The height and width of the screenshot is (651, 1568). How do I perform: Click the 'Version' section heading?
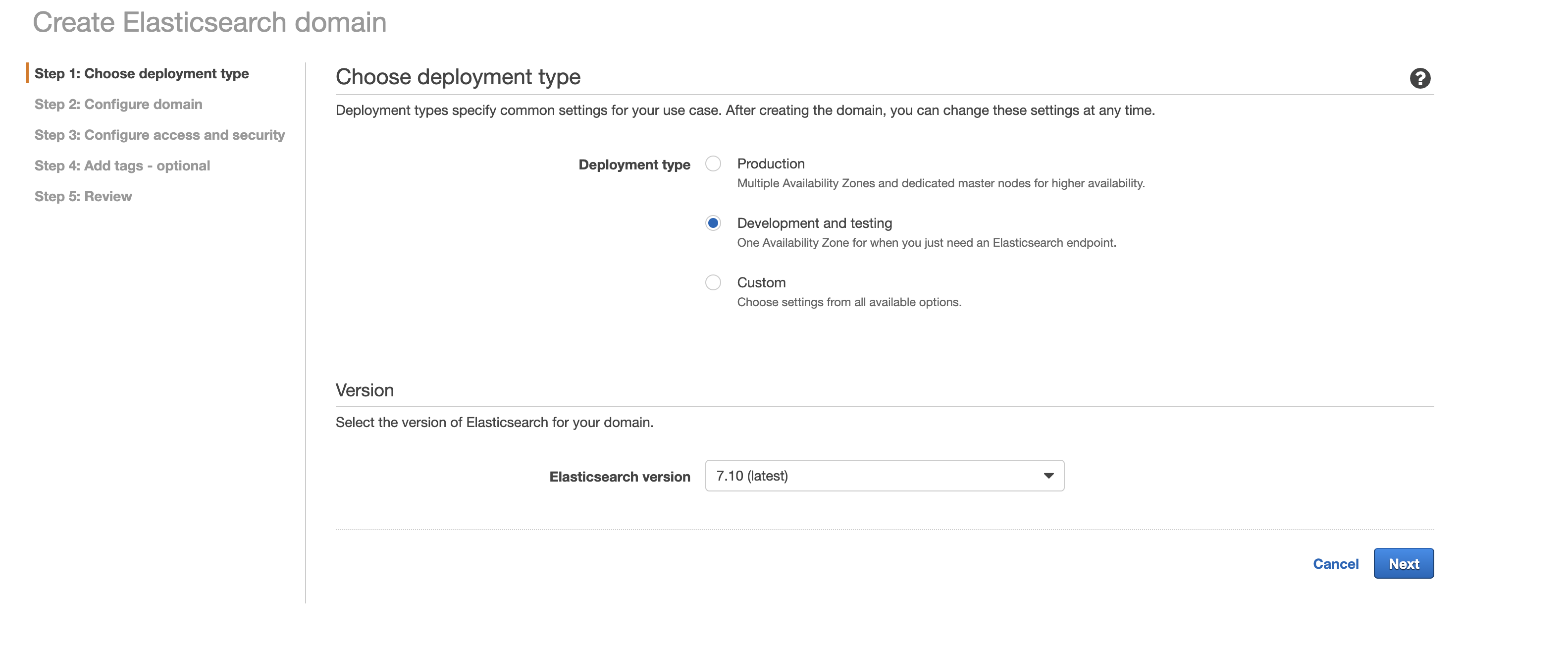365,390
